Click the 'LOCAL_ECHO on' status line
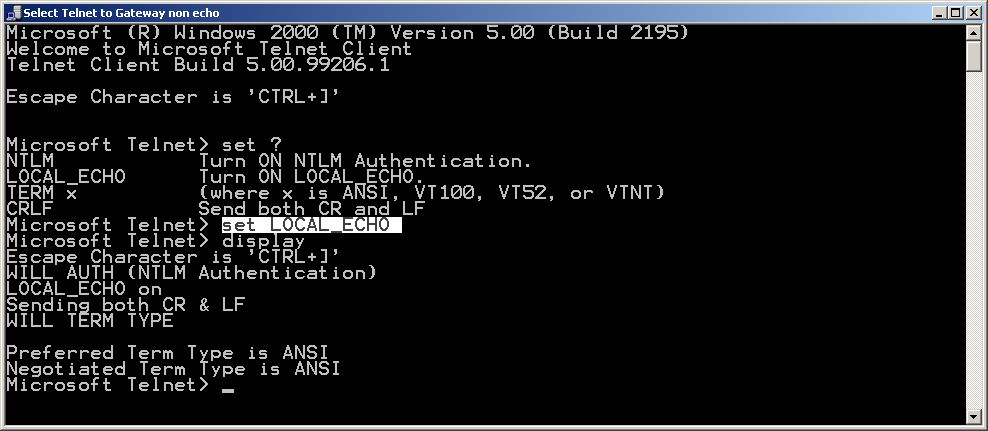 (x=84, y=289)
